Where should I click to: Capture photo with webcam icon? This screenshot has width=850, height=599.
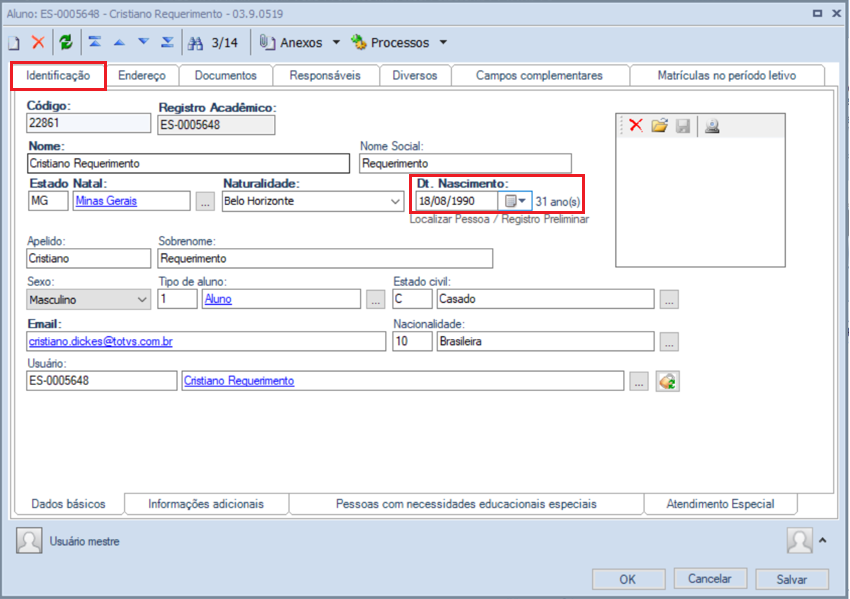pos(712,126)
